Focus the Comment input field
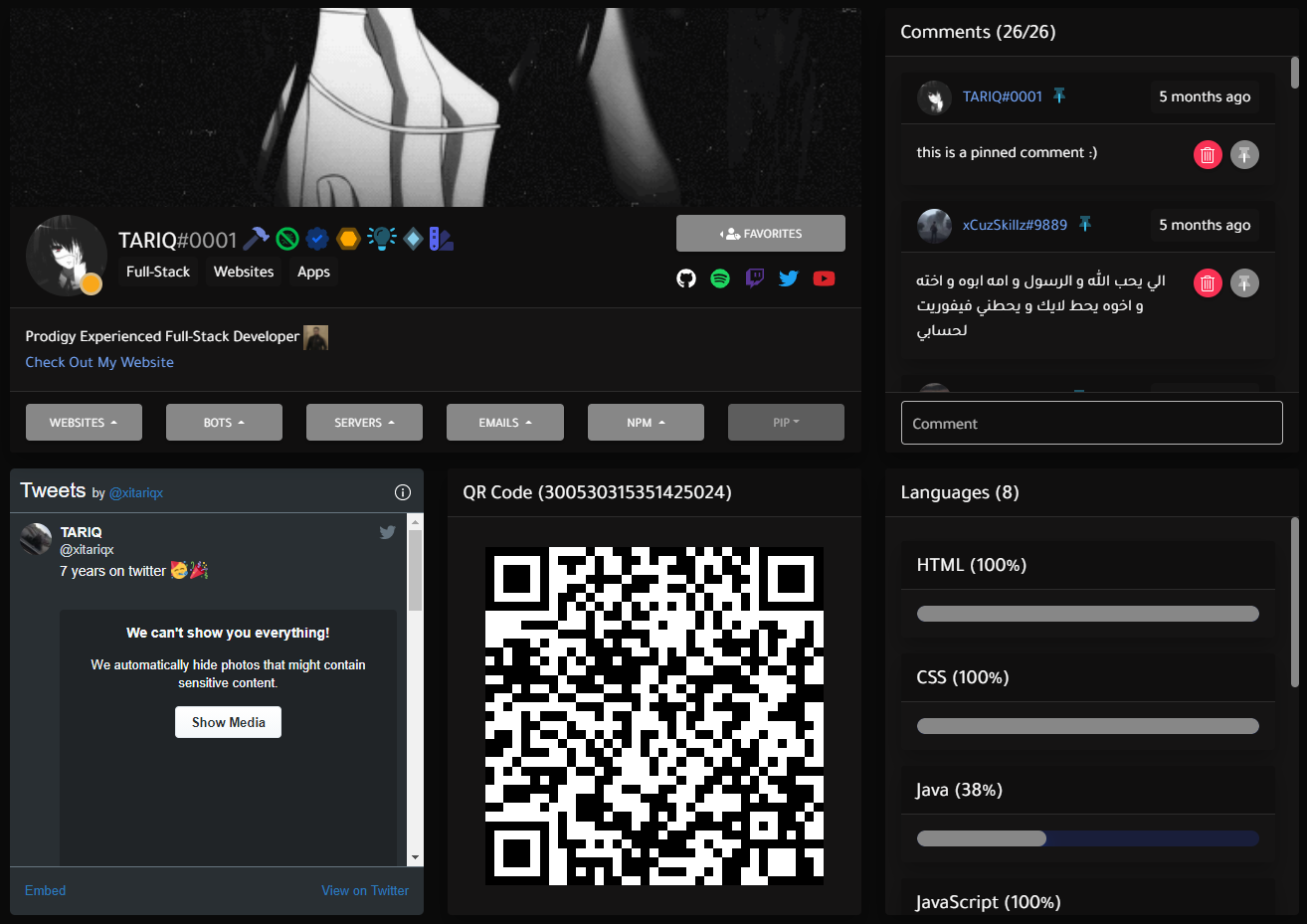Screen dimensions: 1307x924 coord(1091,423)
